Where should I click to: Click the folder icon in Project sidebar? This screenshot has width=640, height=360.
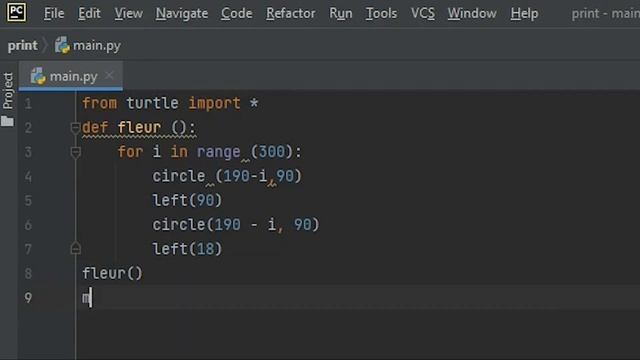tap(7, 121)
